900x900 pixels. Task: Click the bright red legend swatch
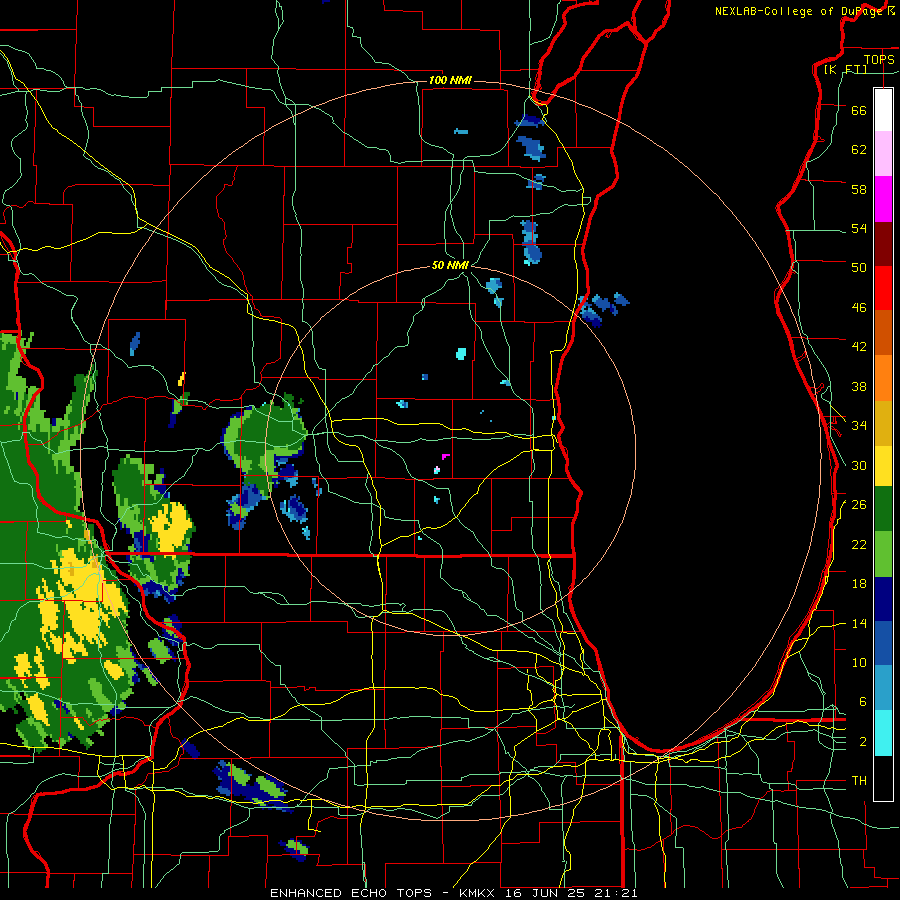[883, 288]
